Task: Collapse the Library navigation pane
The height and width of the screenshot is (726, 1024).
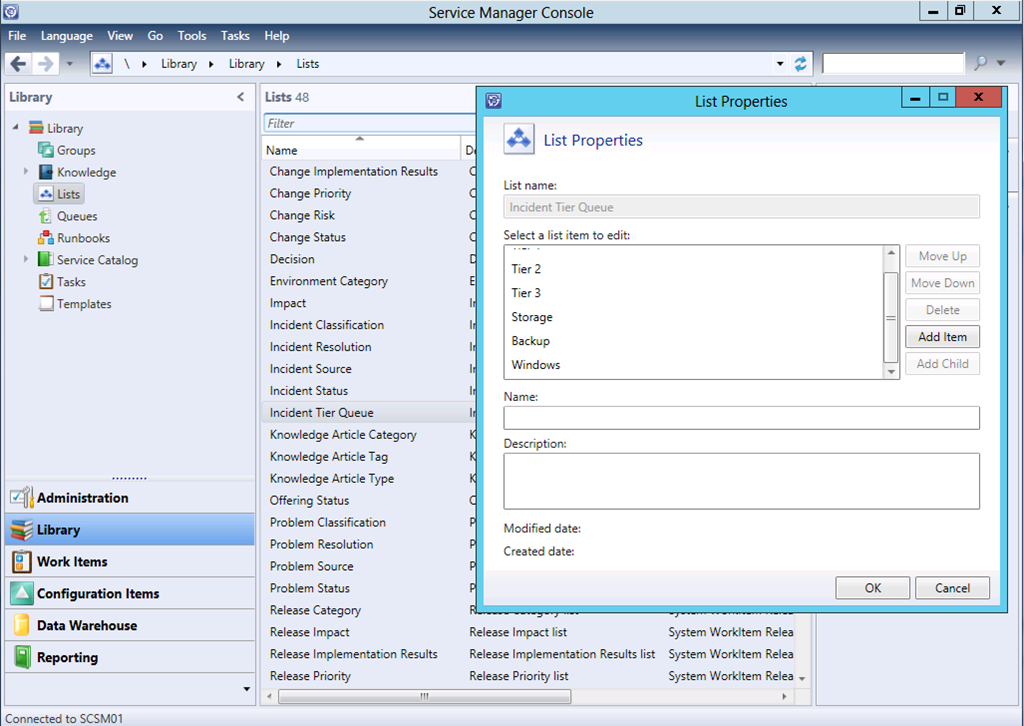Action: [240, 97]
